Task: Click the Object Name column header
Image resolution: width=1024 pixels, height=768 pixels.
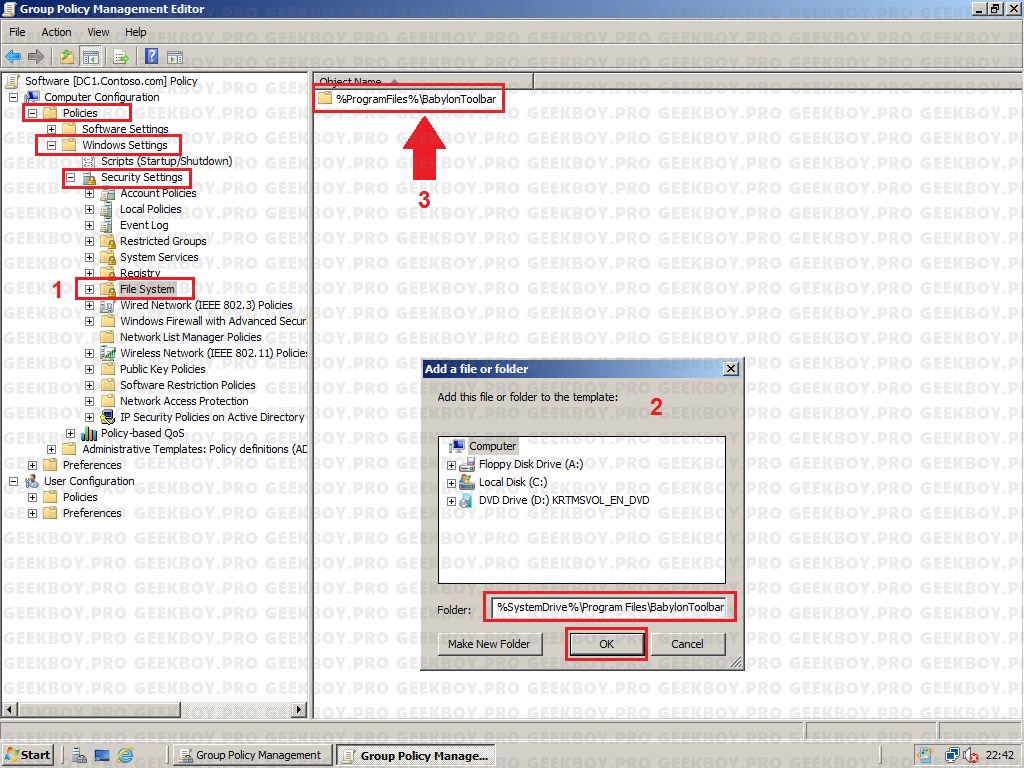Action: (x=424, y=81)
